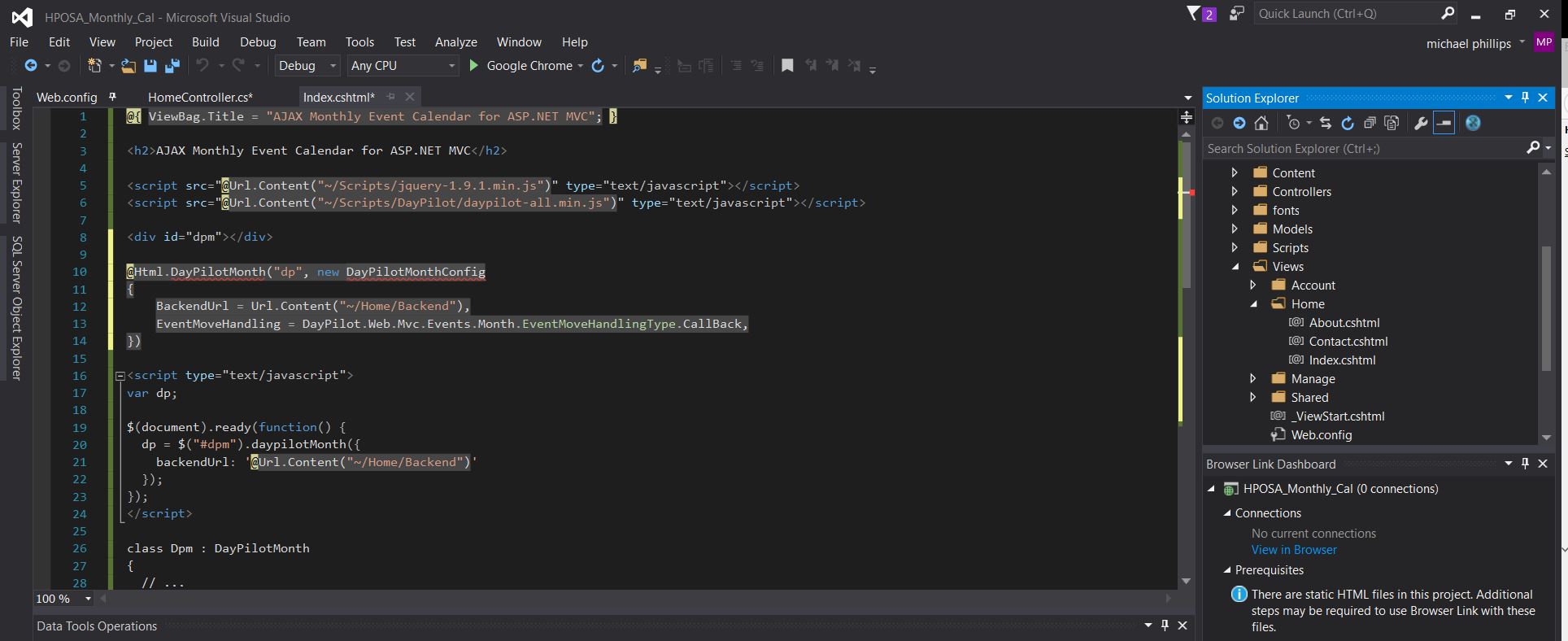Click the Solution Explorer search magnifier icon

coord(1533,147)
